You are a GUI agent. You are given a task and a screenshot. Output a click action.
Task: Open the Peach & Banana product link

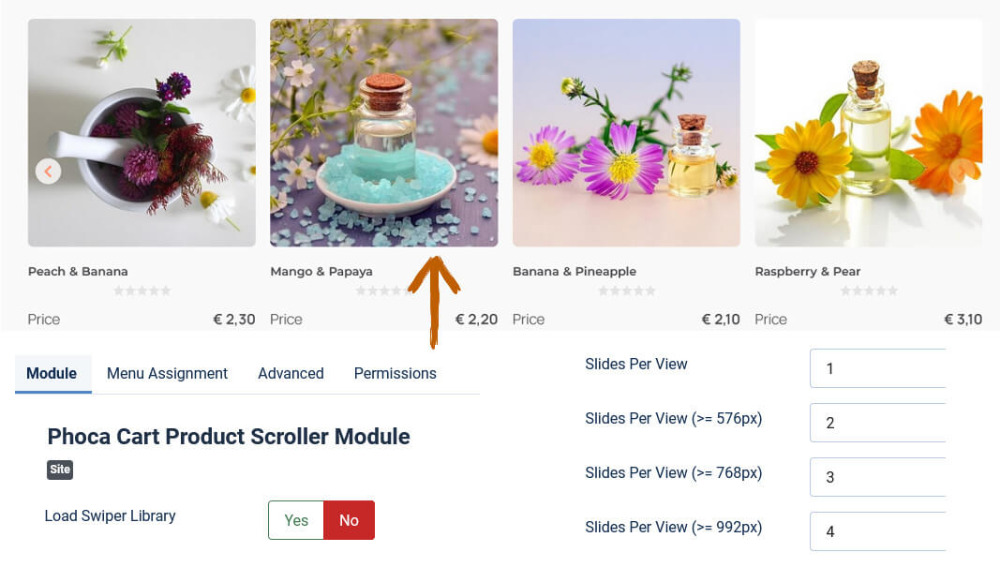click(78, 271)
